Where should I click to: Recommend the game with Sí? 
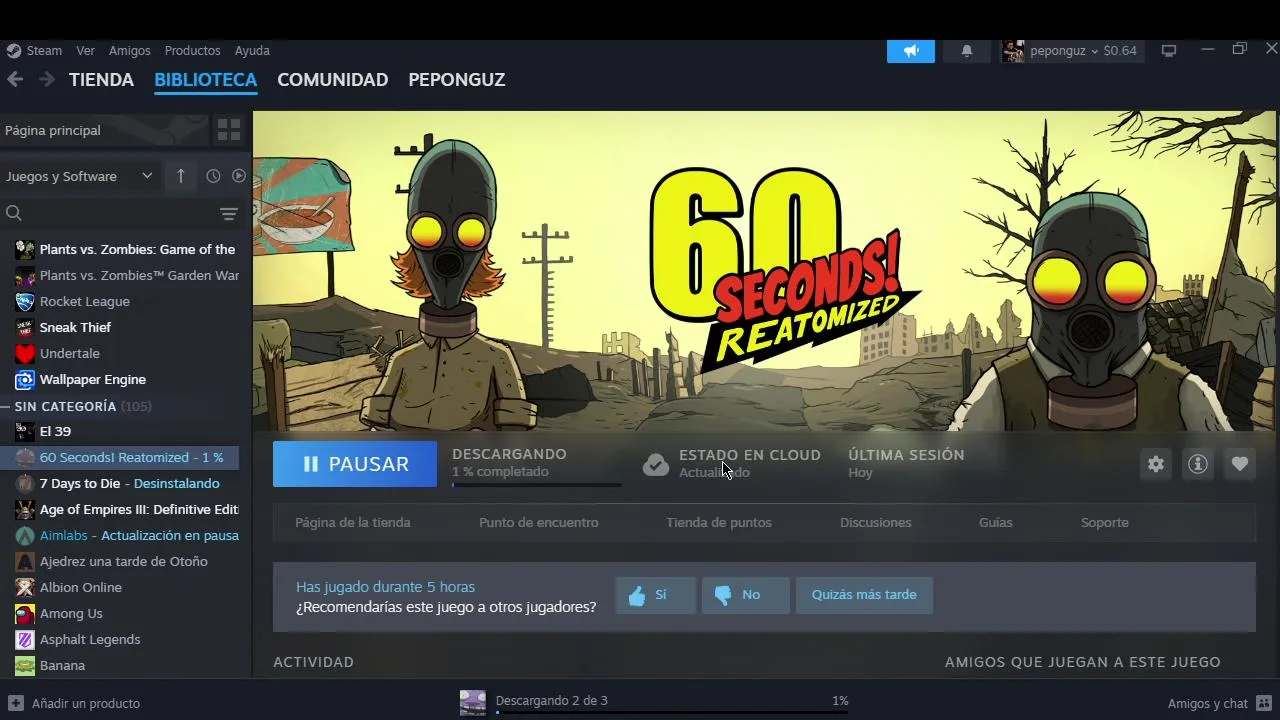click(655, 595)
